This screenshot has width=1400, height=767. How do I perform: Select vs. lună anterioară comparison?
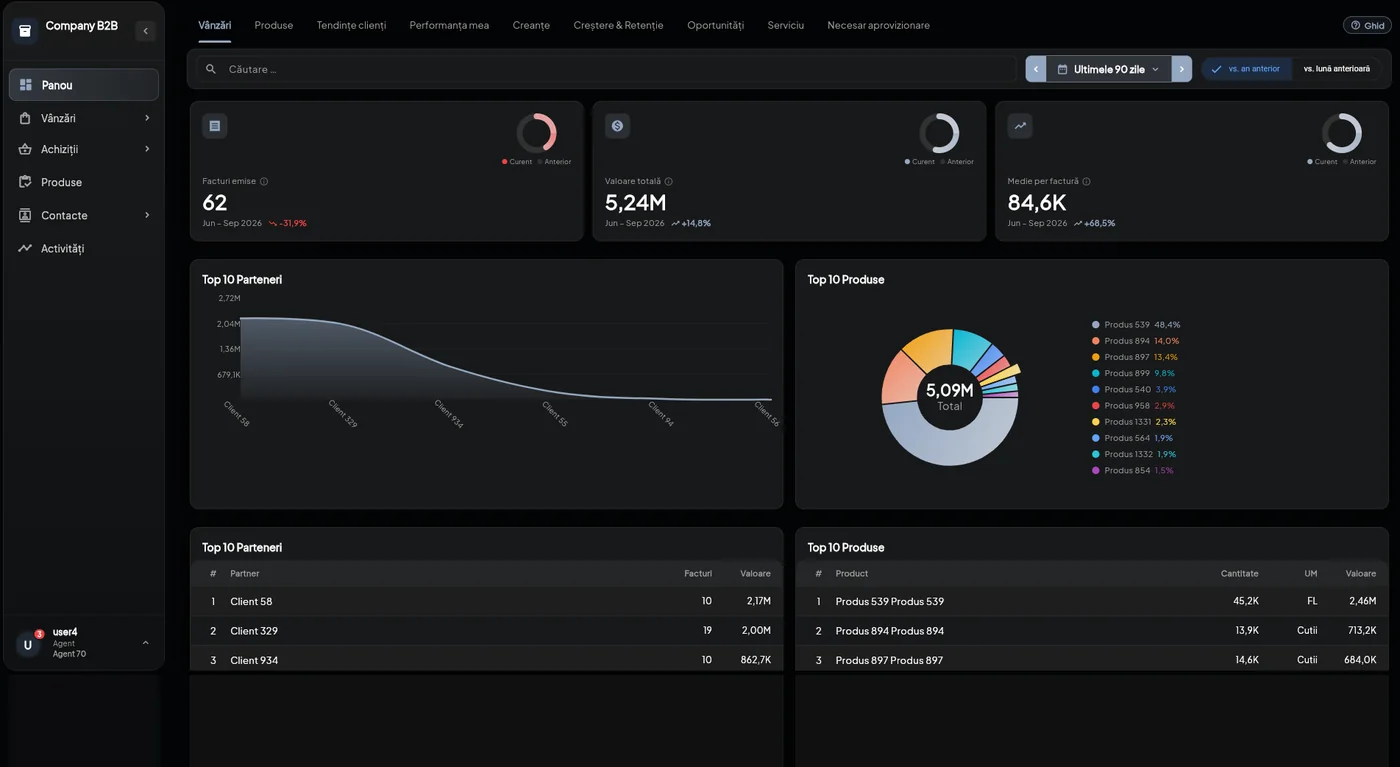point(1336,69)
